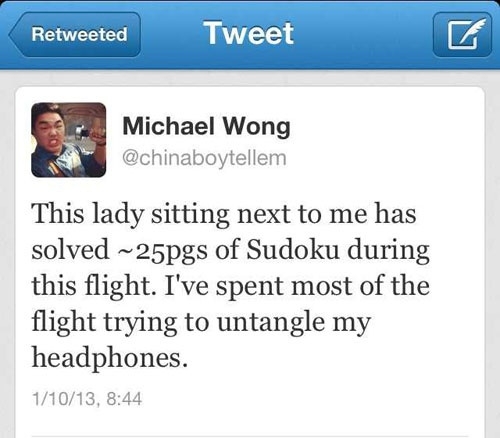Click the separator line below timestamp
Screen dimensions: 500x438
point(250,436)
